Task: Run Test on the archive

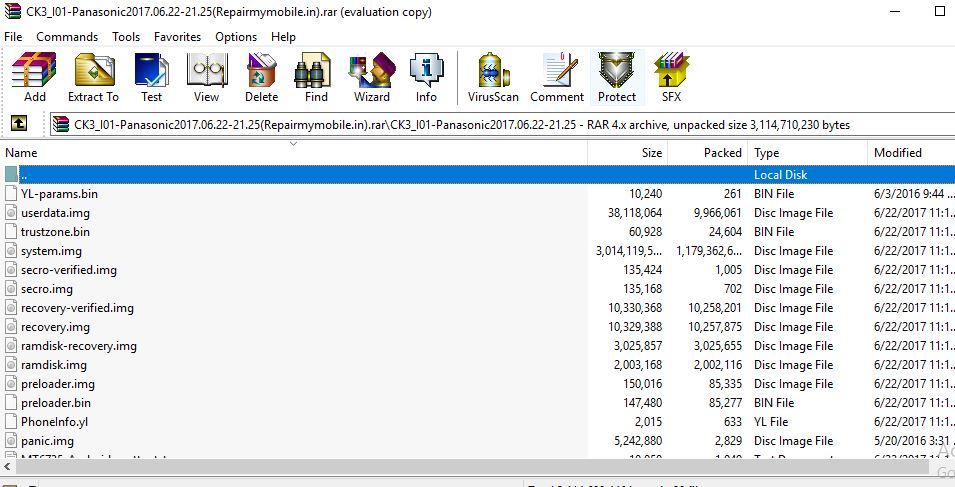Action: tap(151, 78)
